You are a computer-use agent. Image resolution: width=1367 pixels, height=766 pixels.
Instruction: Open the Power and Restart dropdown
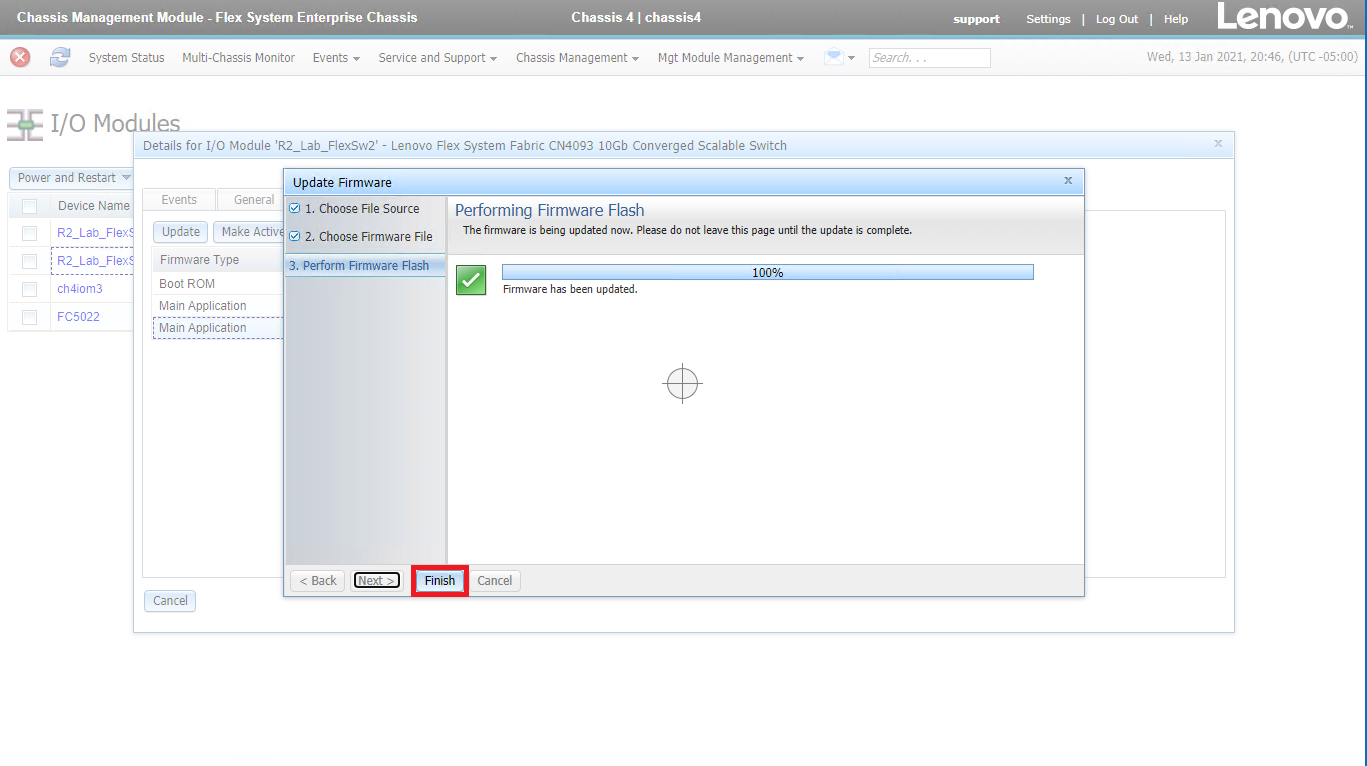[72, 178]
